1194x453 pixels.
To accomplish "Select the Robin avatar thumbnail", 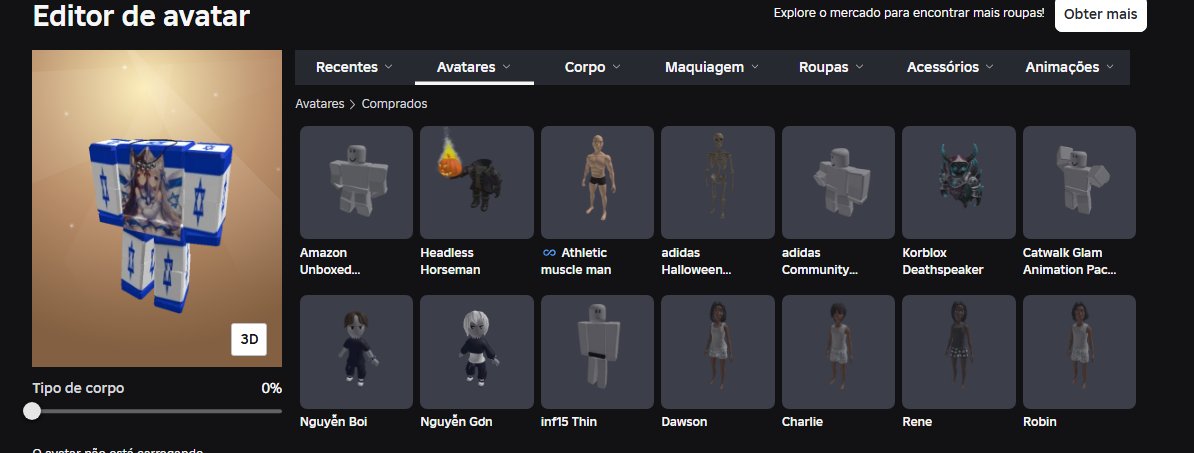I will pos(1079,352).
